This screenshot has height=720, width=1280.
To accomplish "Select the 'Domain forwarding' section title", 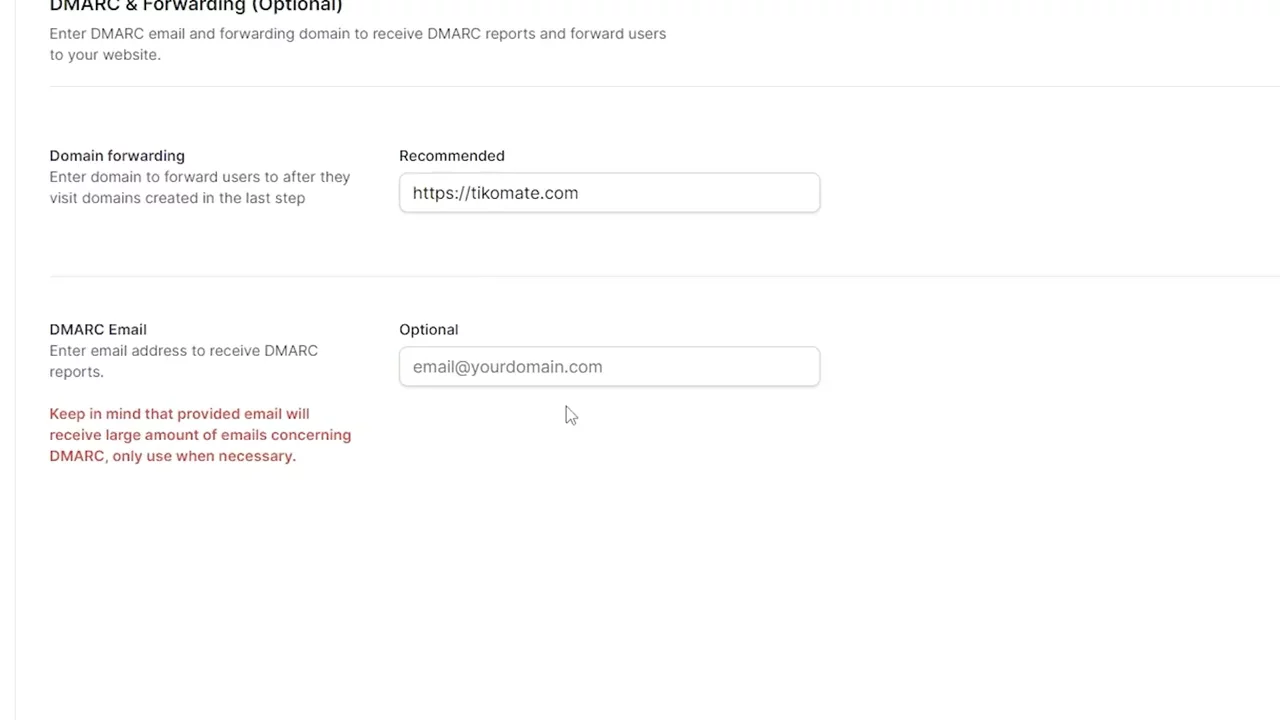I will [117, 156].
